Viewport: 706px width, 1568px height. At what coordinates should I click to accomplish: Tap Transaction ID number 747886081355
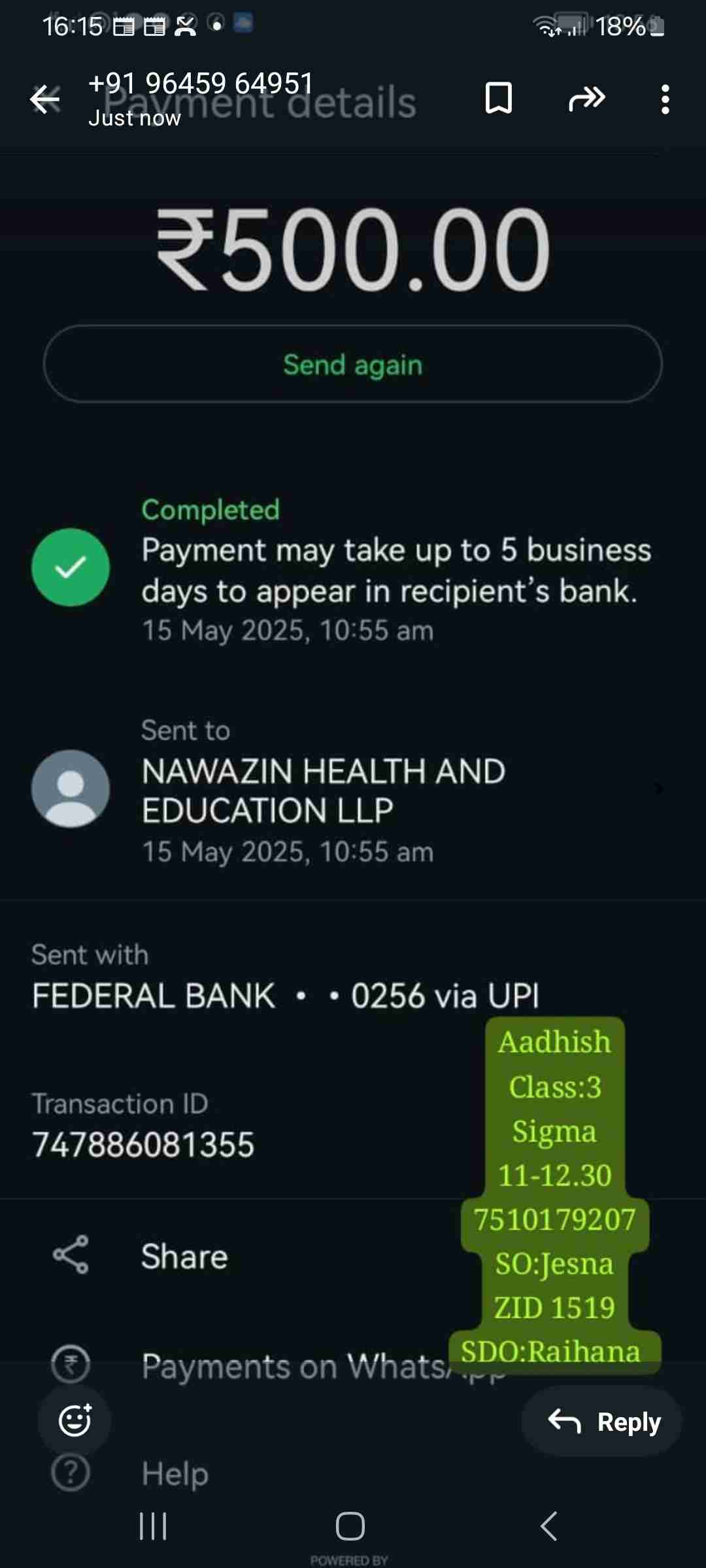click(x=143, y=1145)
